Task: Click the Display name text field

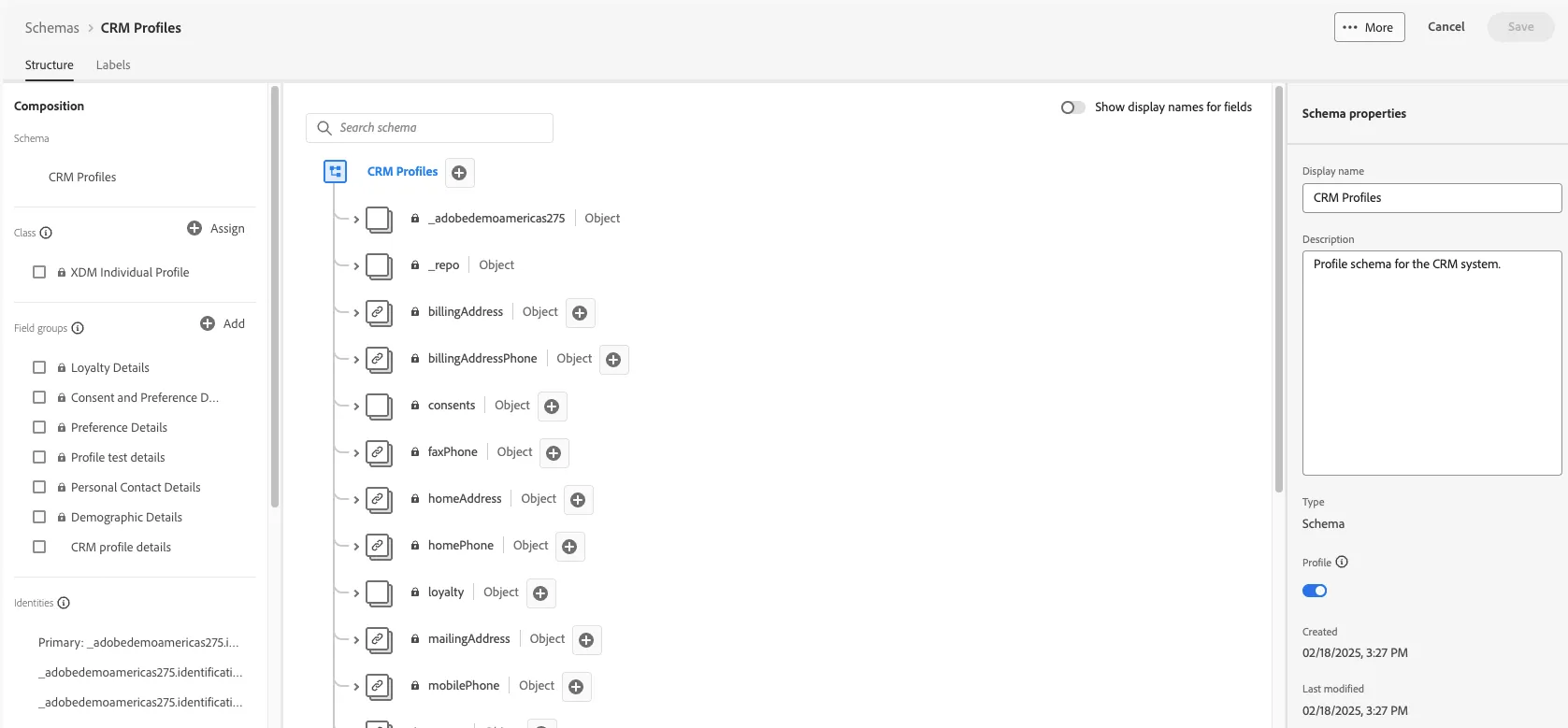Action: (x=1431, y=198)
